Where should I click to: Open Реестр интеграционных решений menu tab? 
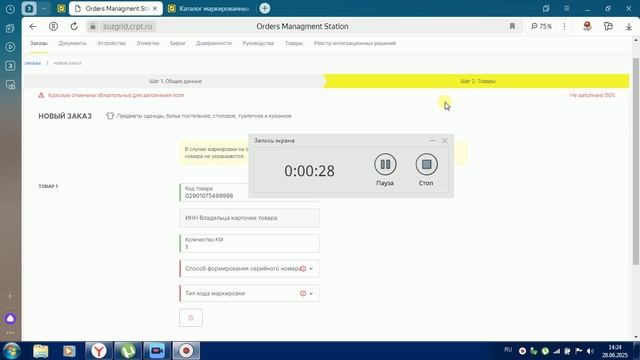pyautogui.click(x=355, y=43)
